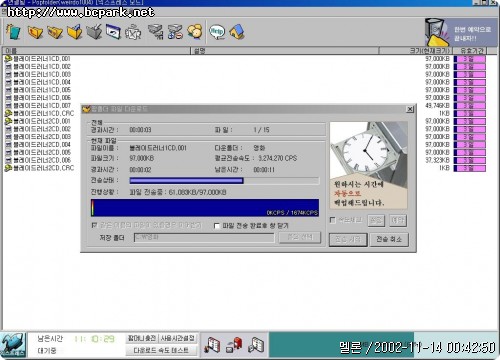This screenshot has height=360, width=500.
Task: Click the 설명 column header
Action: [285, 51]
